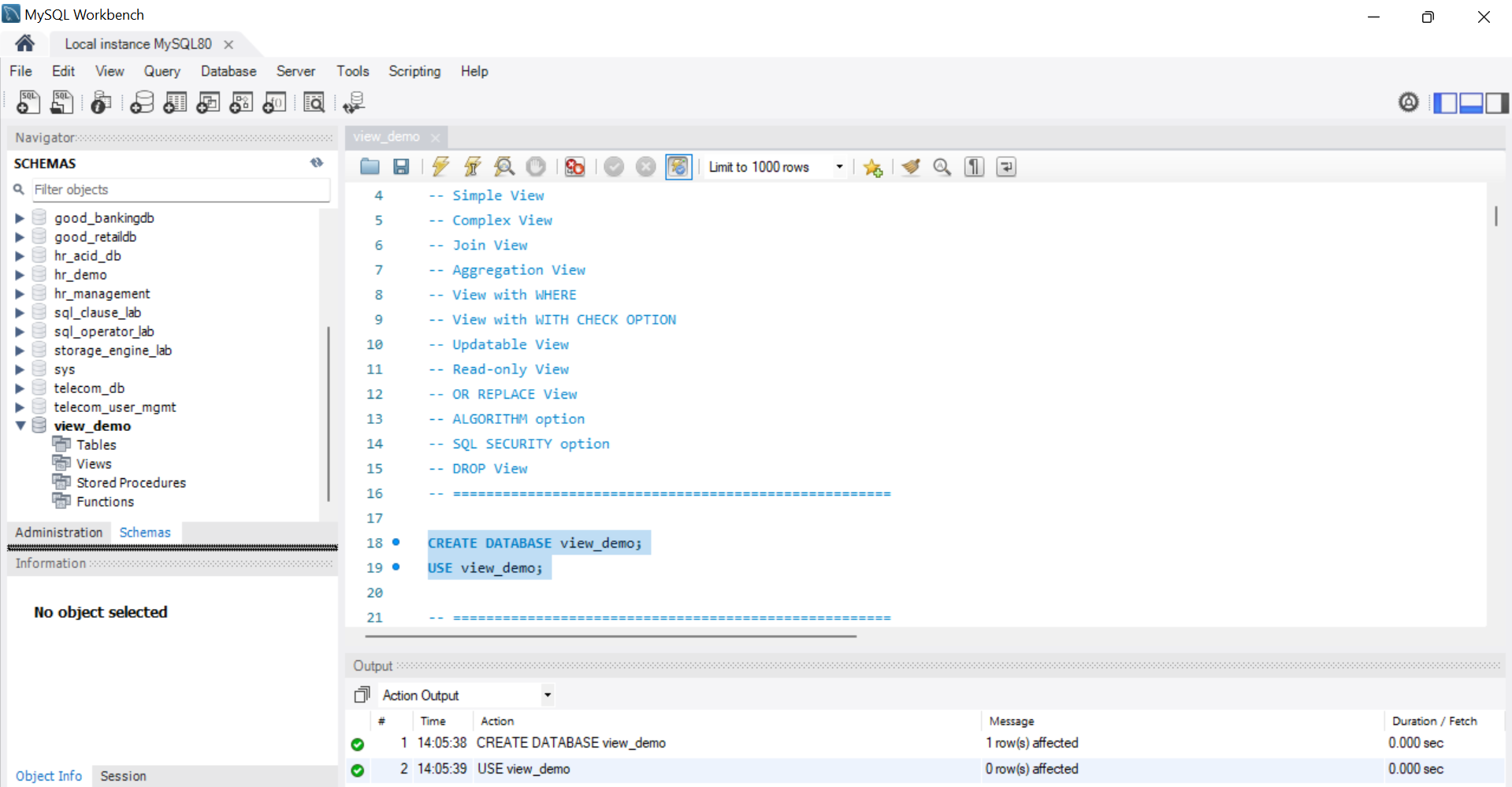Create new view toolbar icon
Viewport: 1512px width, 787px height.
[x=208, y=102]
